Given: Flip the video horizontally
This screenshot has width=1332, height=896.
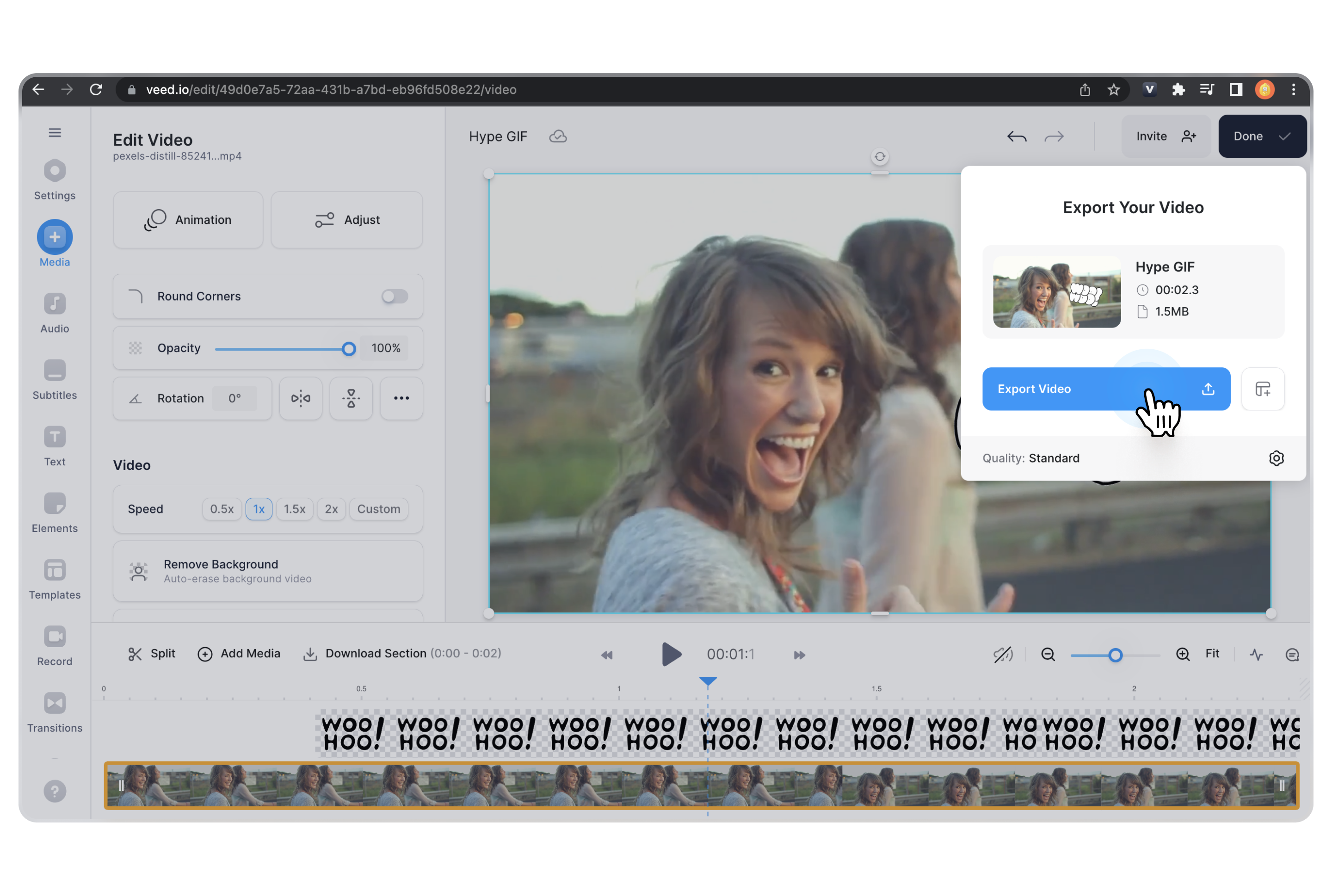Looking at the screenshot, I should tap(301, 398).
